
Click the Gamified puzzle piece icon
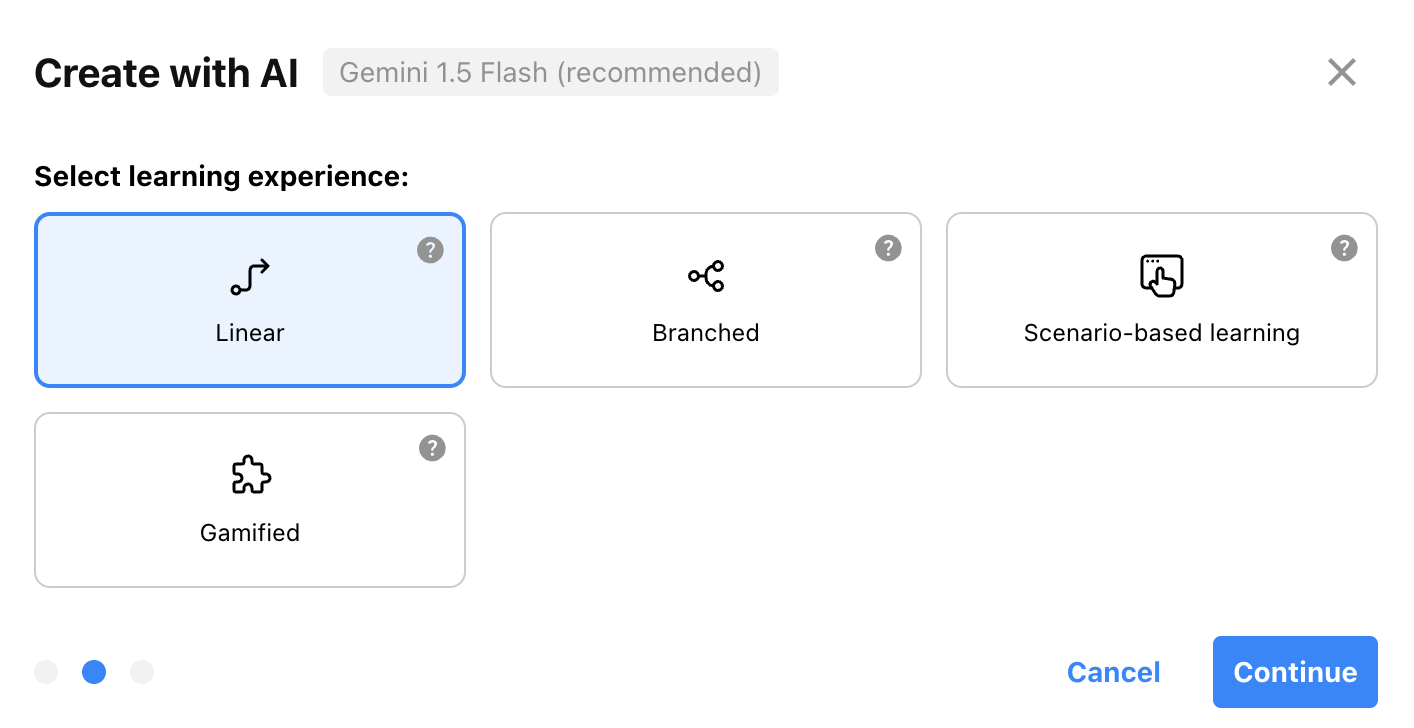pyautogui.click(x=250, y=475)
